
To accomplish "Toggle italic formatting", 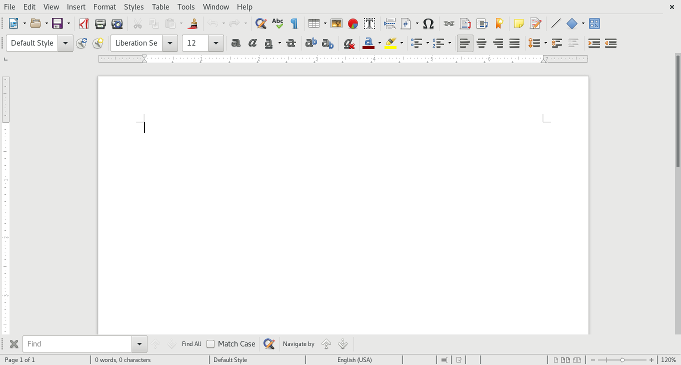I will pyautogui.click(x=252, y=43).
